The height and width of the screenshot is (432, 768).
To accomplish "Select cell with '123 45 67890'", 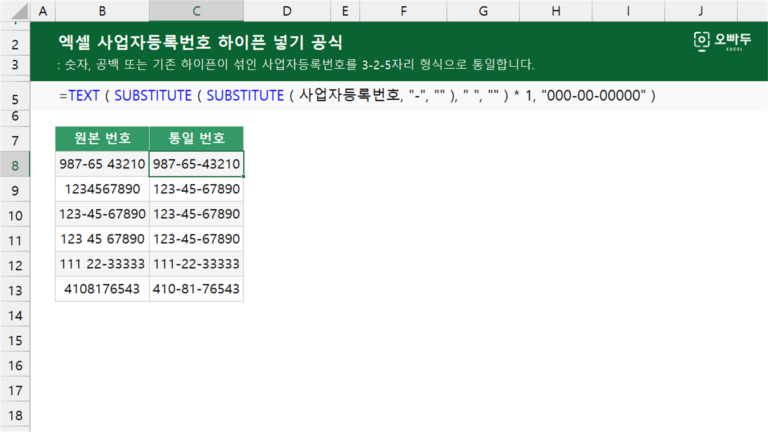I will tap(102, 239).
